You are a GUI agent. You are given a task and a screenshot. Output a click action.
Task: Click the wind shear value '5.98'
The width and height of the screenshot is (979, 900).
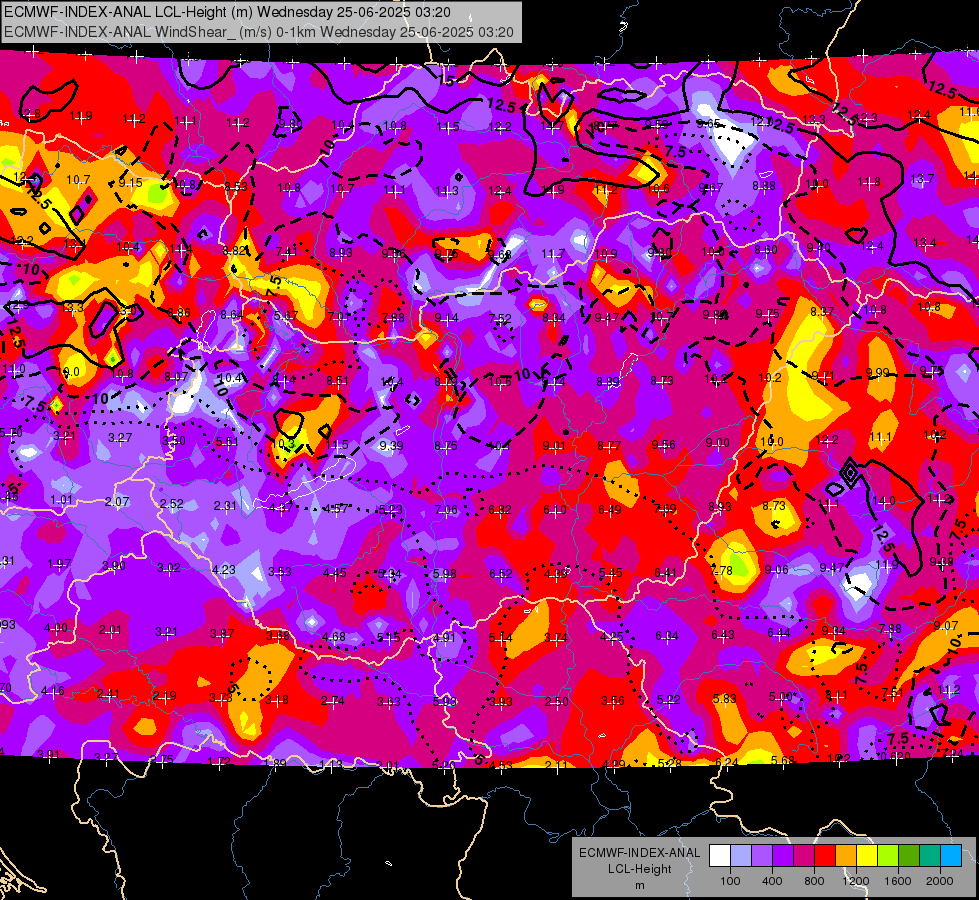tap(445, 573)
